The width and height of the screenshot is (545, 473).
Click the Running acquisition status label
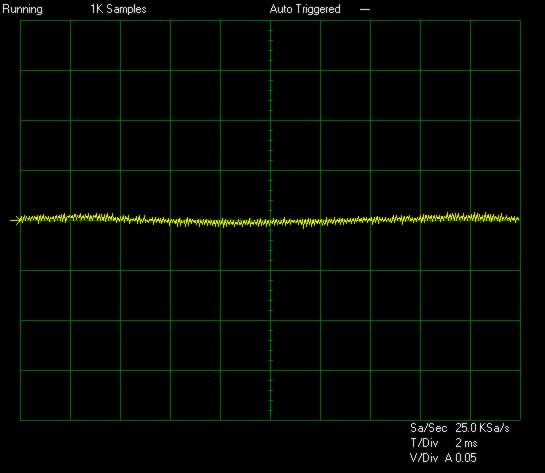click(x=22, y=9)
